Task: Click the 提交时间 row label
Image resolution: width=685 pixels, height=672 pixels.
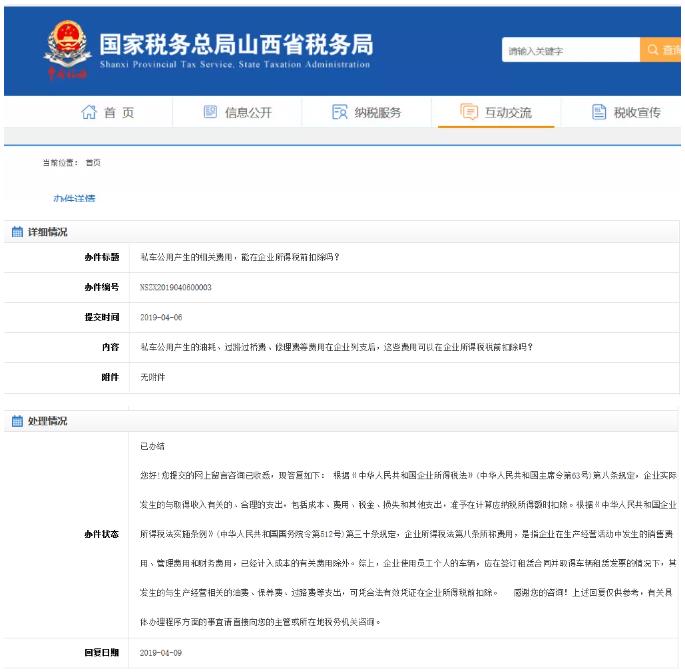Action: (102, 317)
